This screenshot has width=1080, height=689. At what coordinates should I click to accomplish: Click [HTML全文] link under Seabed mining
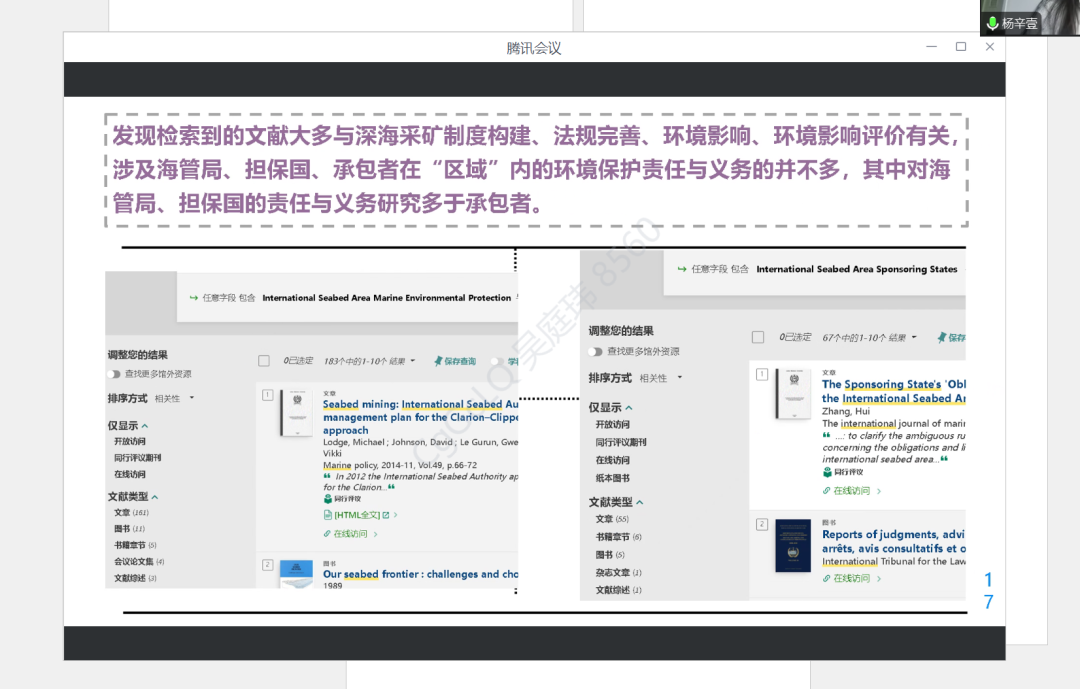(x=357, y=515)
